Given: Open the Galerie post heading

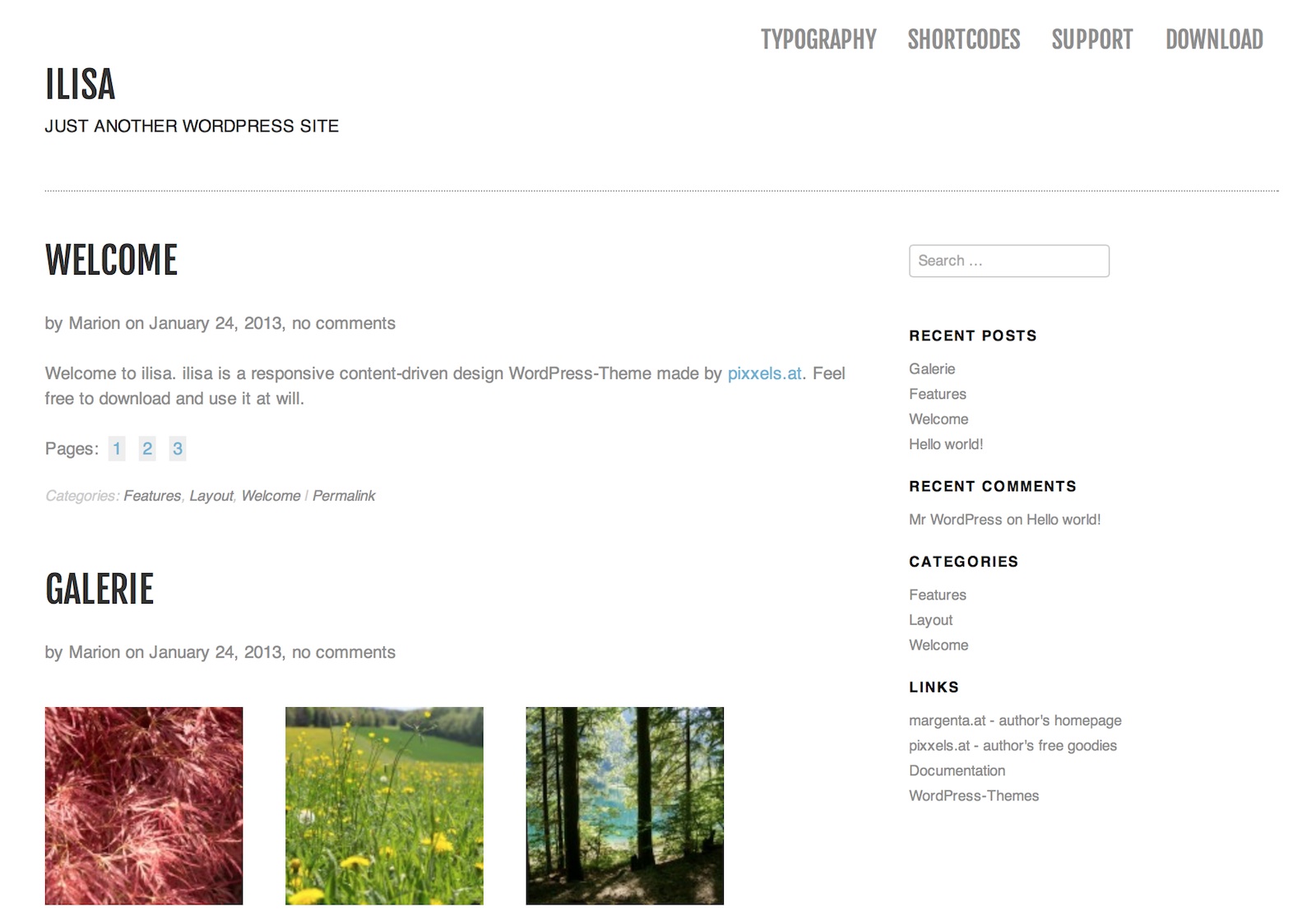Looking at the screenshot, I should click(100, 589).
